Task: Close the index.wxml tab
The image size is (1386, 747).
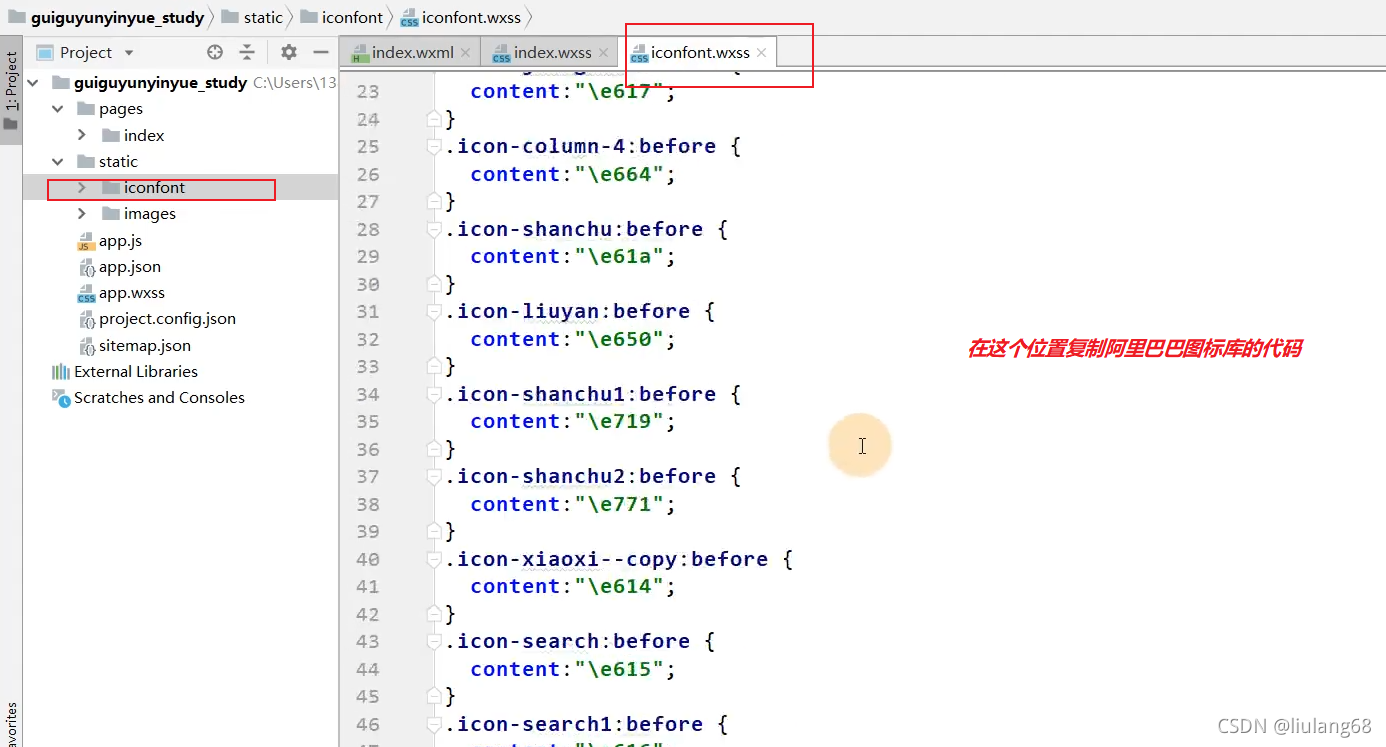Action: point(467,52)
